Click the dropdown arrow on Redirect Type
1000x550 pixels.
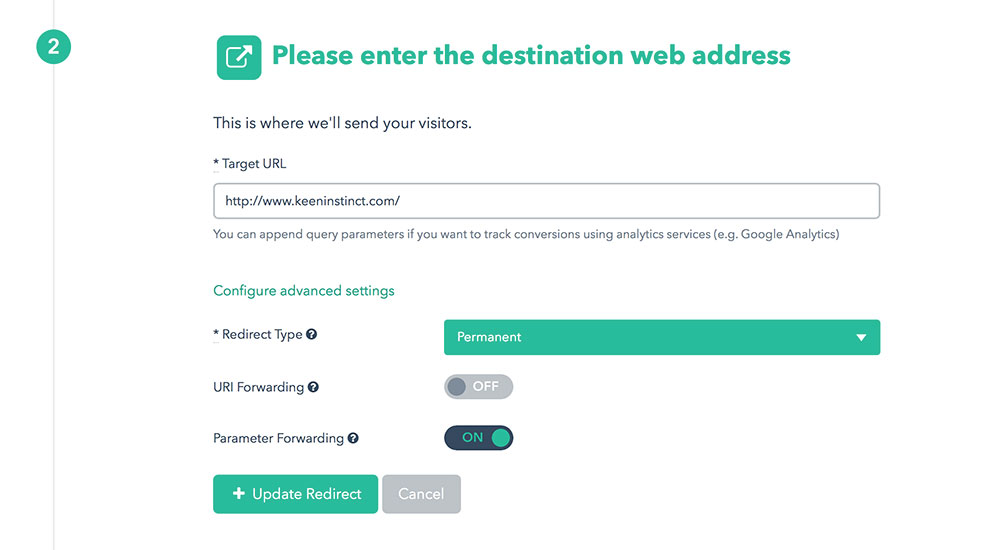(x=861, y=338)
